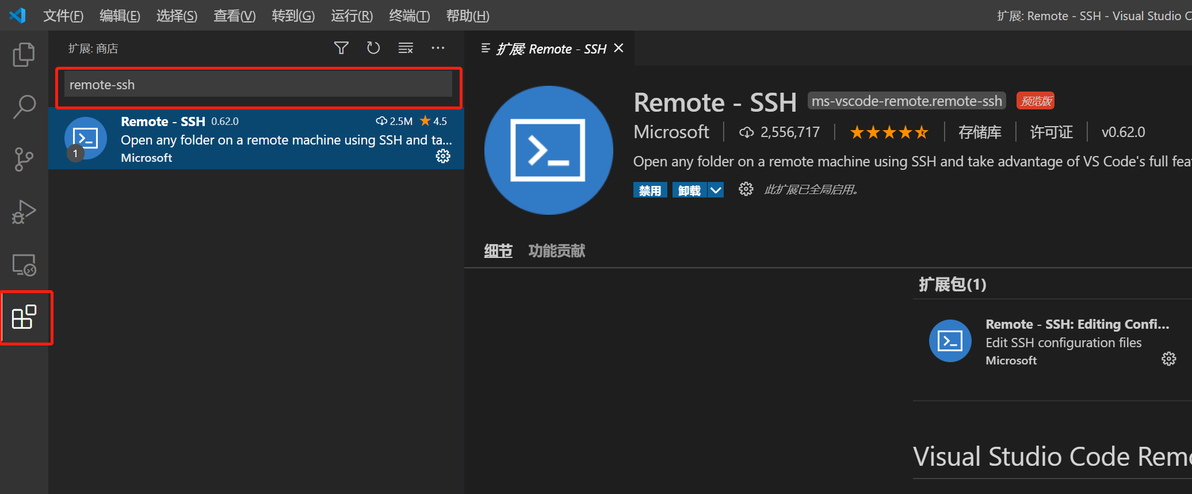Click the Remote - SSH list item icon
The width and height of the screenshot is (1192, 494).
pyautogui.click(x=85, y=138)
